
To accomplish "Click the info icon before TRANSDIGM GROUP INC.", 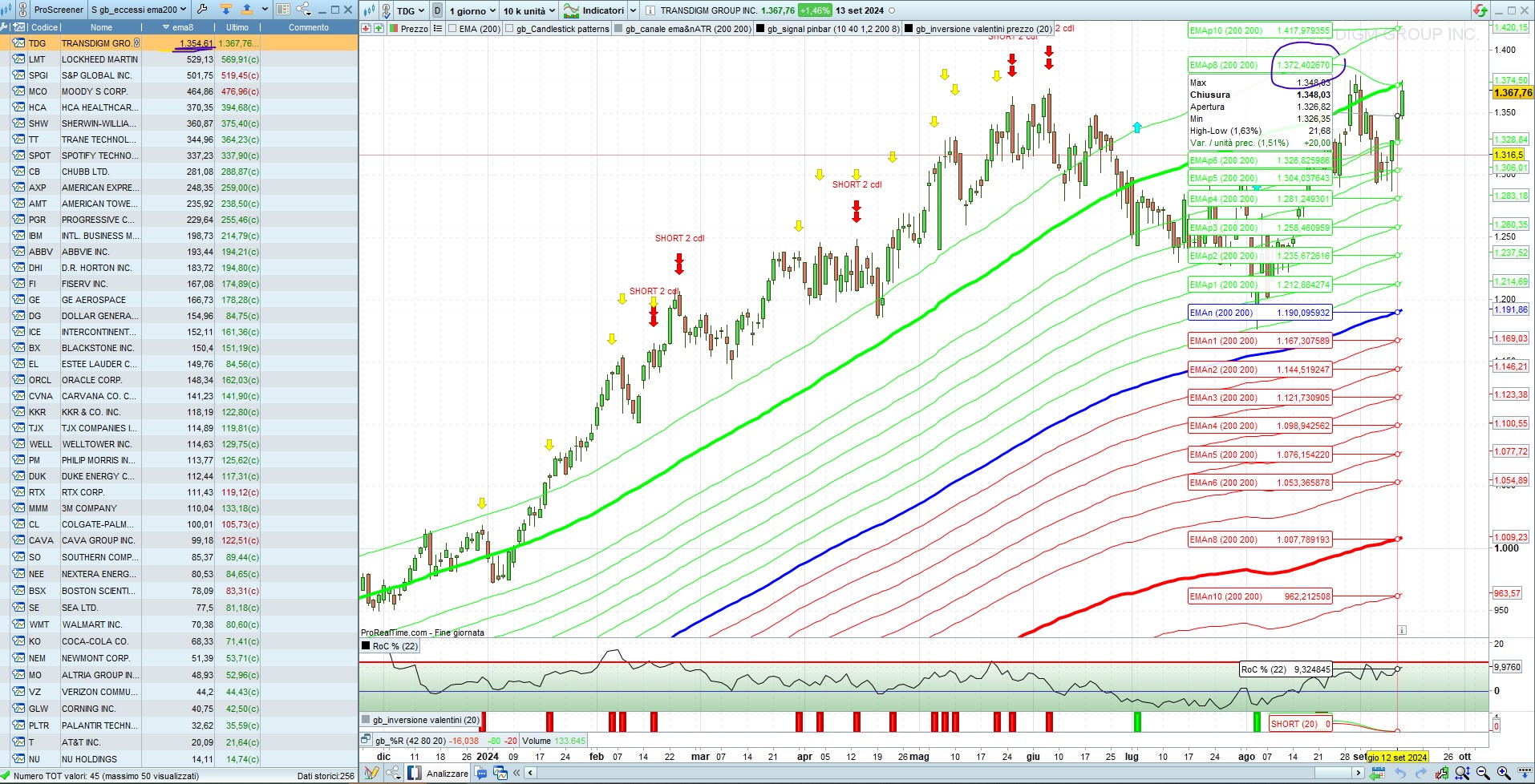I will click(650, 10).
